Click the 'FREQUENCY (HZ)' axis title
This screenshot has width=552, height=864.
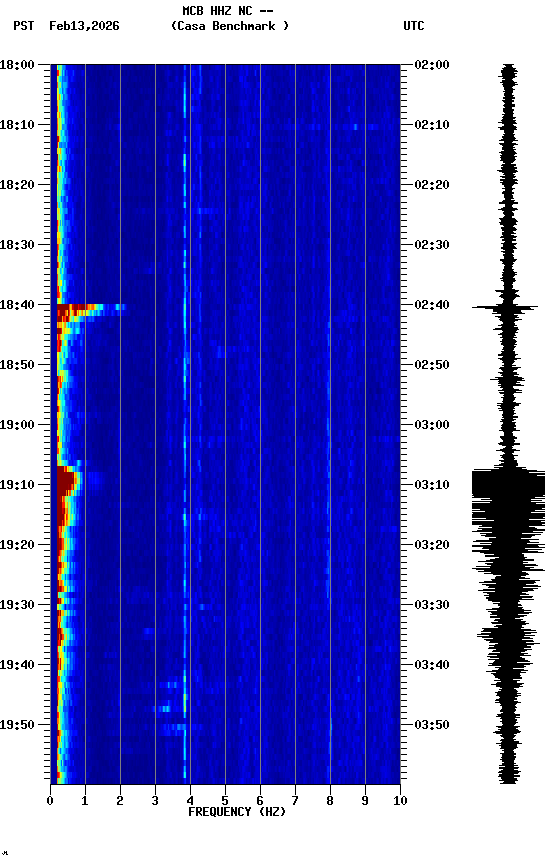pyautogui.click(x=237, y=813)
